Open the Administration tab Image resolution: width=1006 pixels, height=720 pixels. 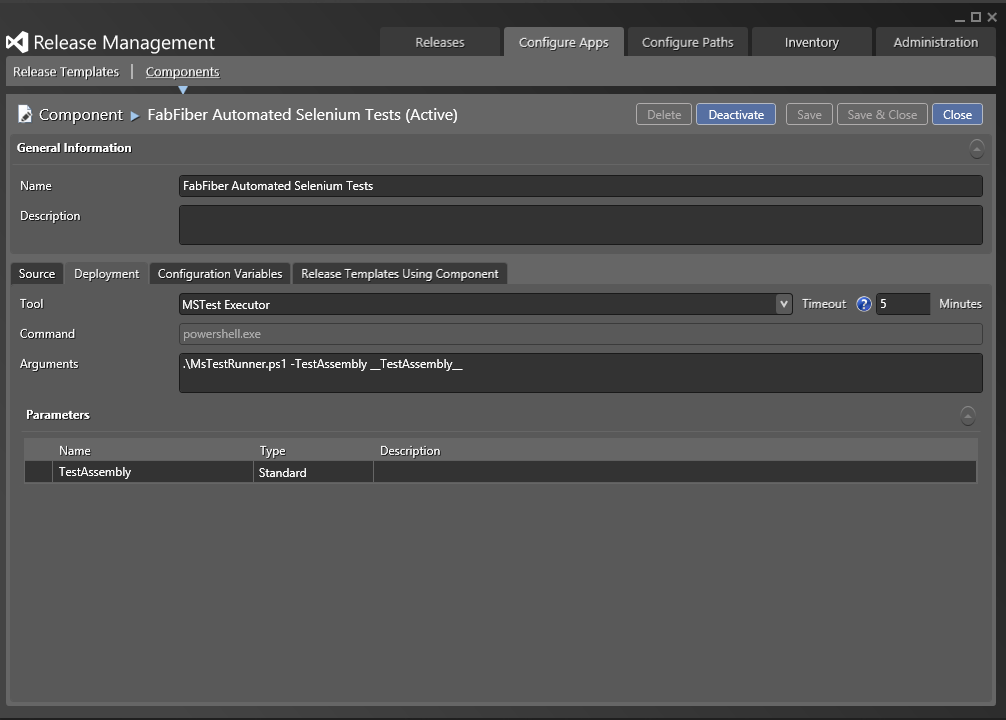[935, 42]
